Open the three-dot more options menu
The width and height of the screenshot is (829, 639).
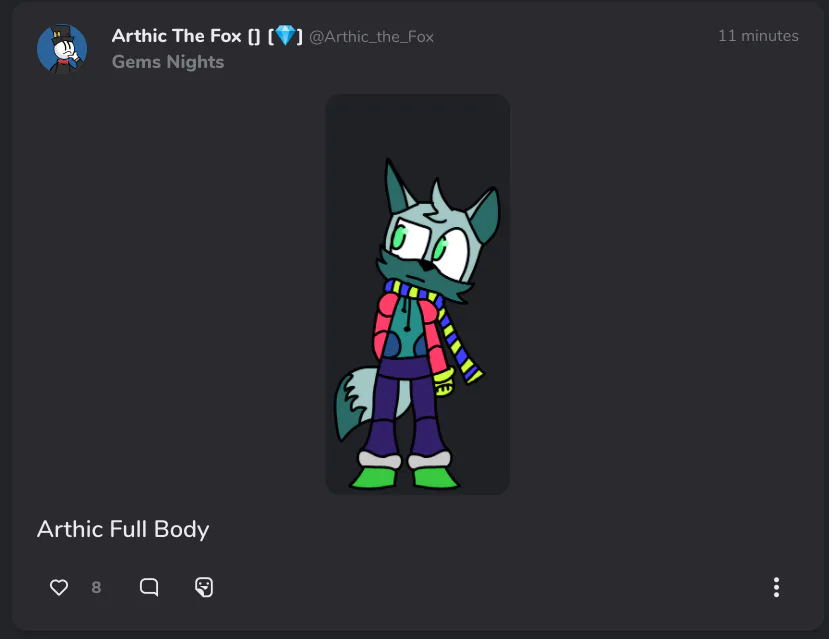tap(776, 587)
